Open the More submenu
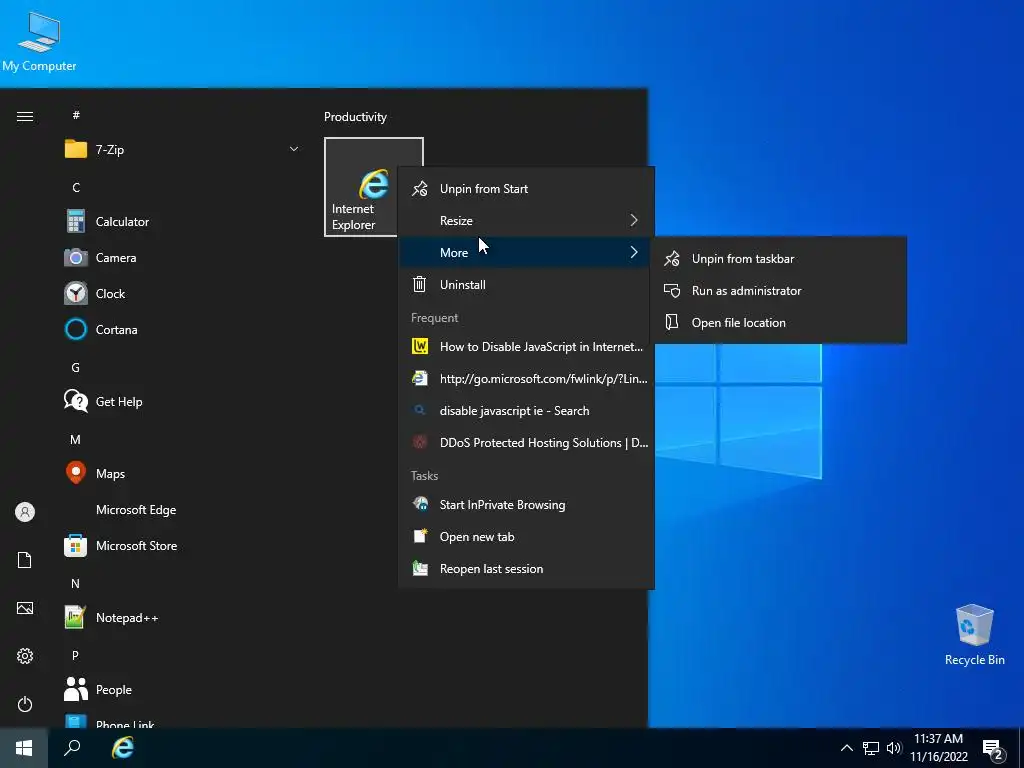 point(526,253)
